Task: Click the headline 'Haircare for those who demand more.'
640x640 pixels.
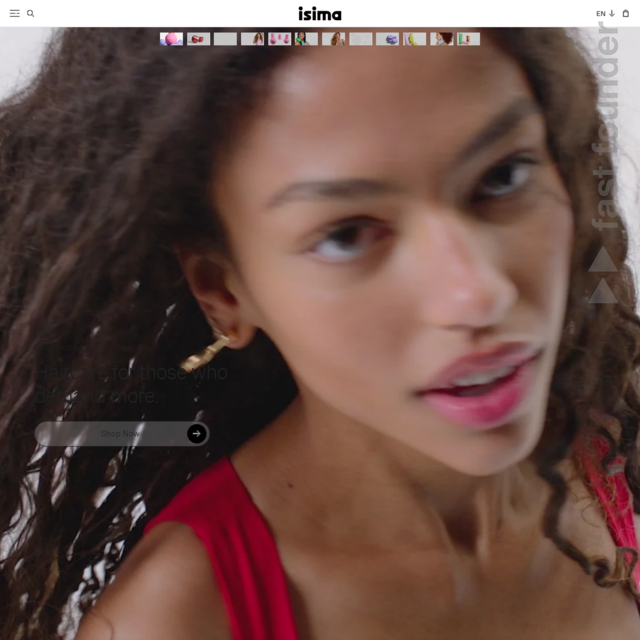Action: click(x=131, y=384)
